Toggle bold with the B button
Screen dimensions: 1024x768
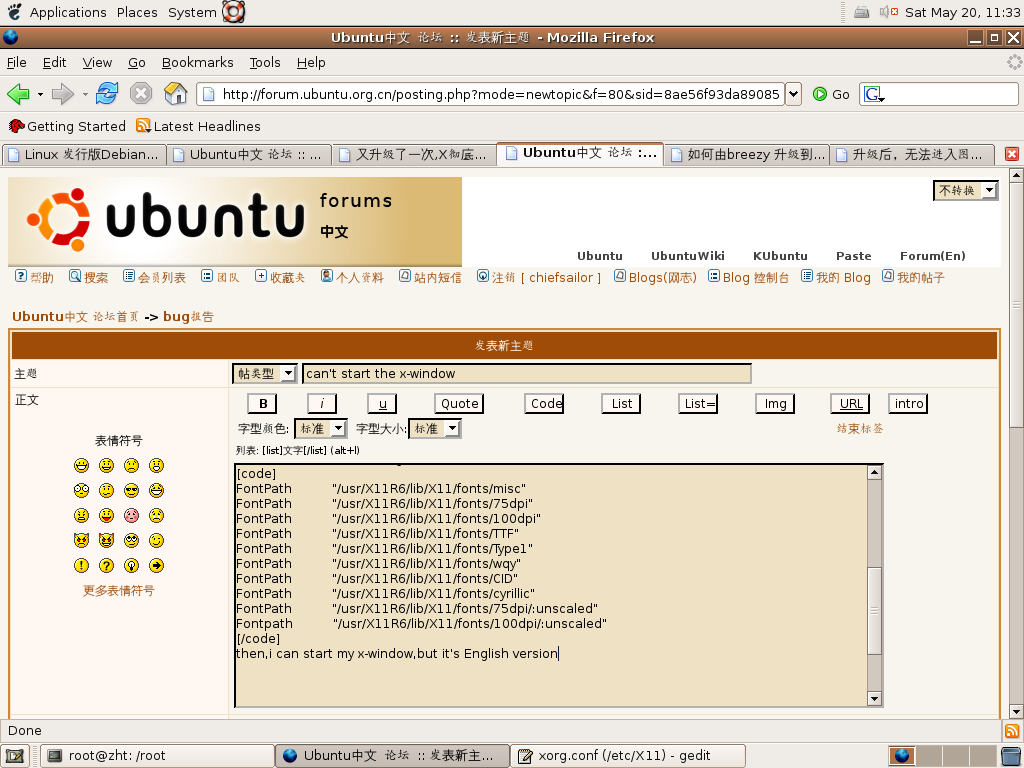pos(263,404)
